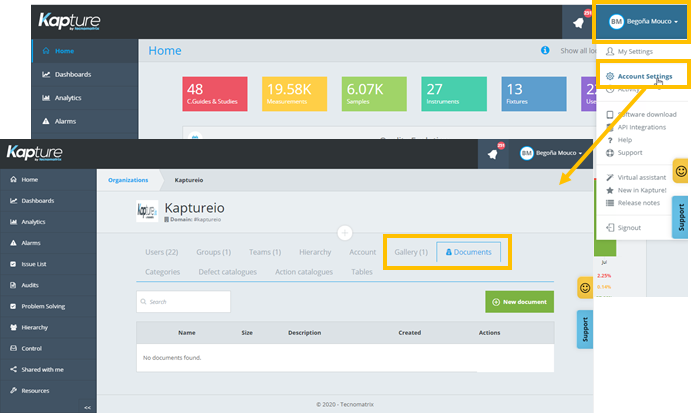This screenshot has width=691, height=413.
Task: Click Hierarchy people icon in sidebar
Action: [13, 327]
